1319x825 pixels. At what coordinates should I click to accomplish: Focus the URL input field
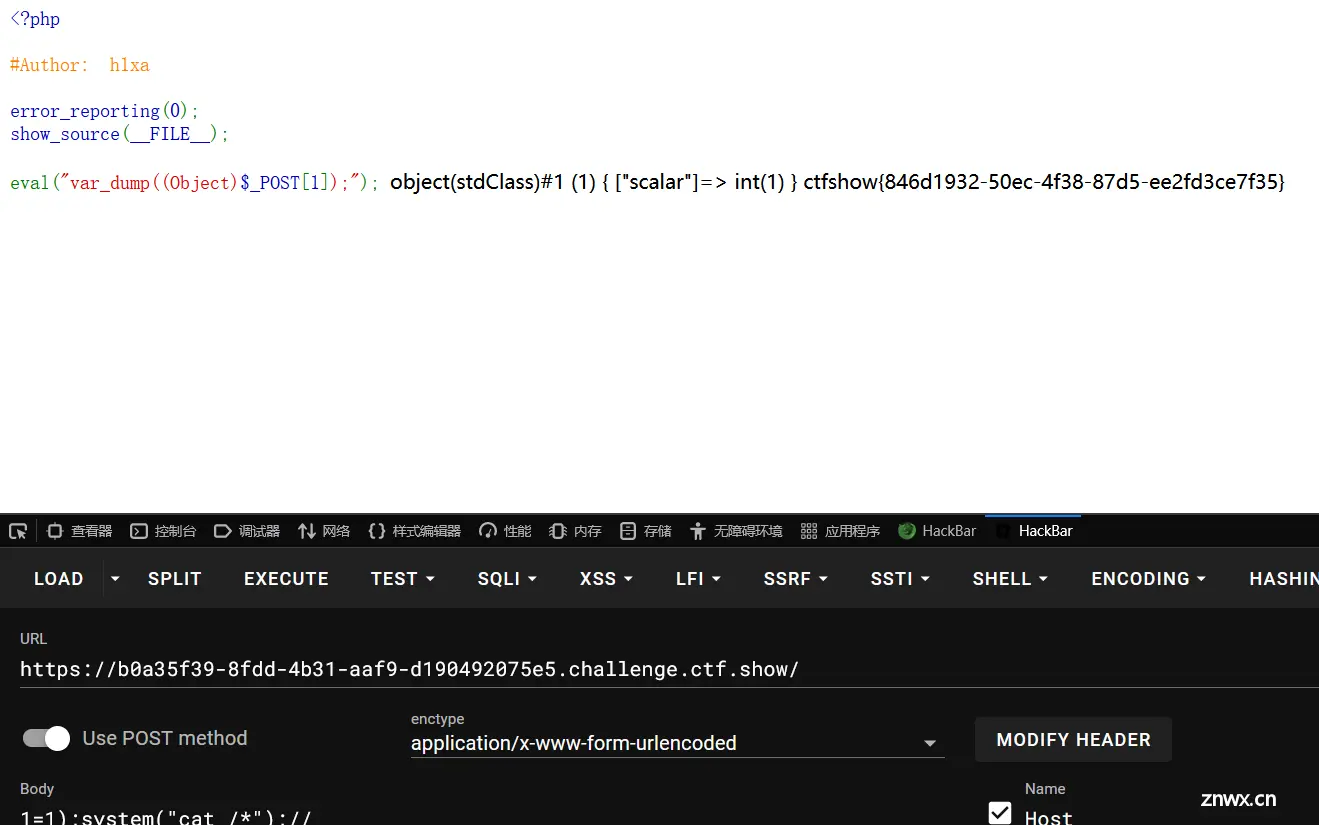coord(668,670)
